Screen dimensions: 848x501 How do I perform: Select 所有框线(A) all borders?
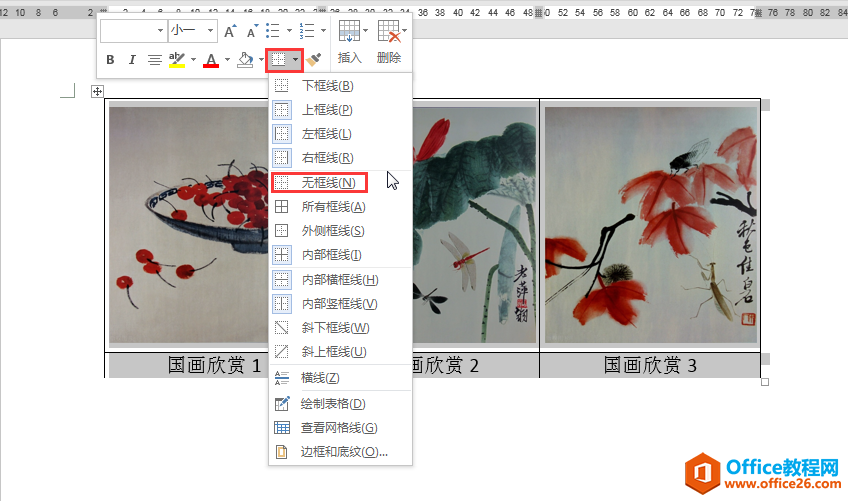[x=340, y=207]
